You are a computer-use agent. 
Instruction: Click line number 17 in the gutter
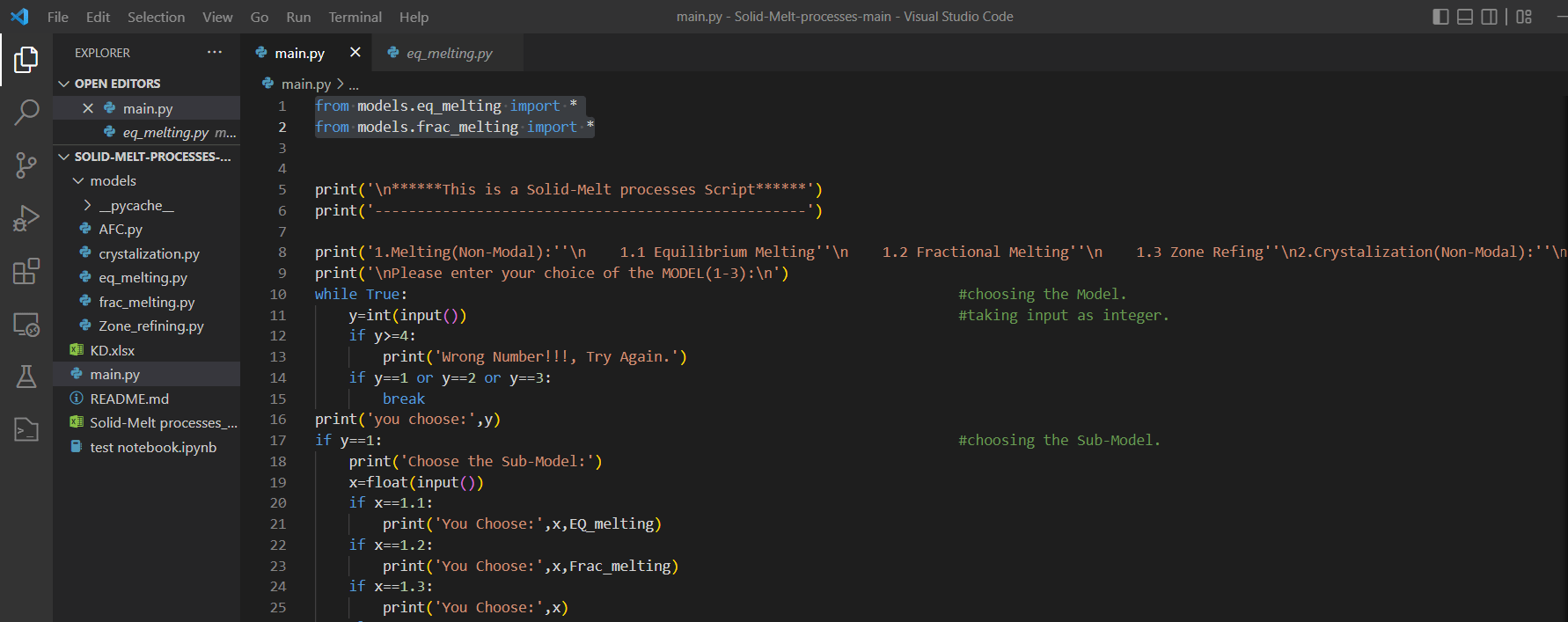[x=278, y=440]
